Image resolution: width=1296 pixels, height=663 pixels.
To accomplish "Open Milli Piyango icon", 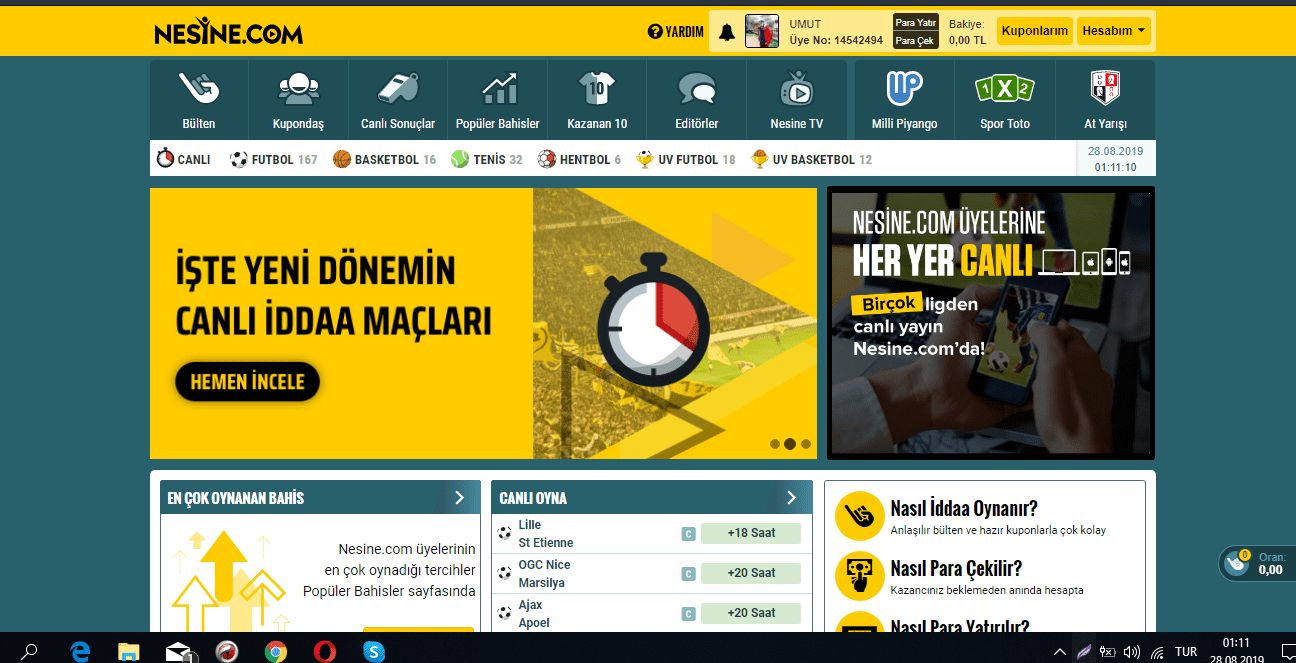I will pos(904,88).
